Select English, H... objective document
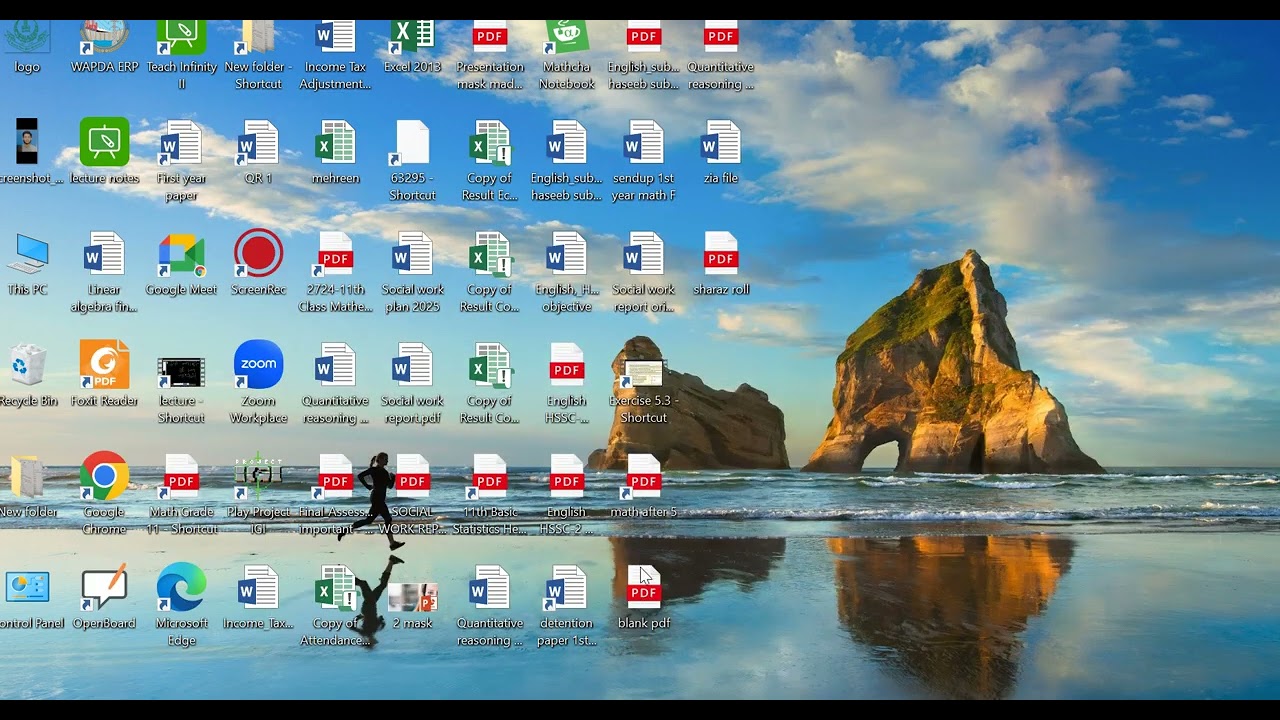Image resolution: width=1280 pixels, height=720 pixels. pyautogui.click(x=567, y=272)
